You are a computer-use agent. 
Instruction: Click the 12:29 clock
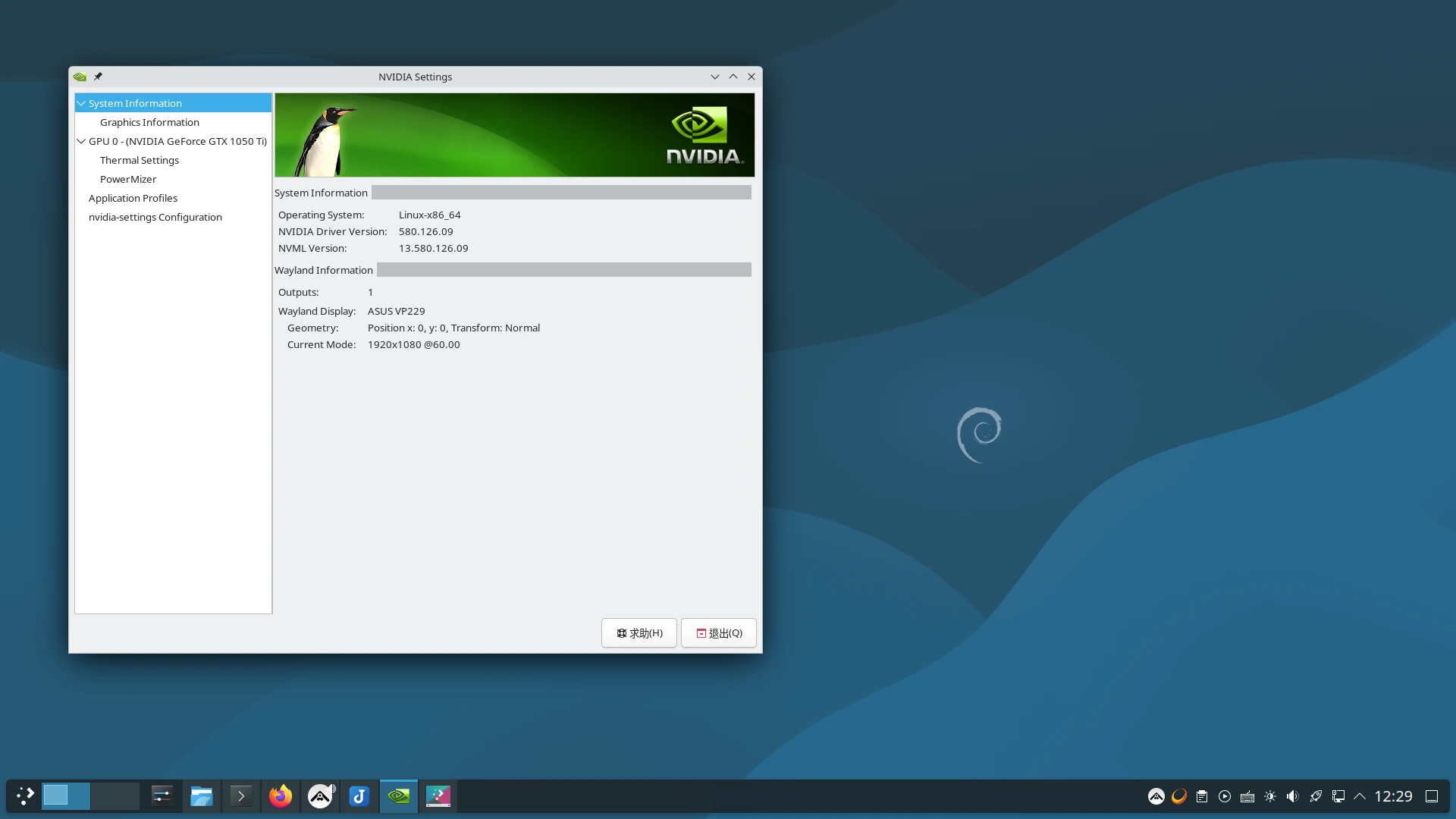[x=1393, y=796]
